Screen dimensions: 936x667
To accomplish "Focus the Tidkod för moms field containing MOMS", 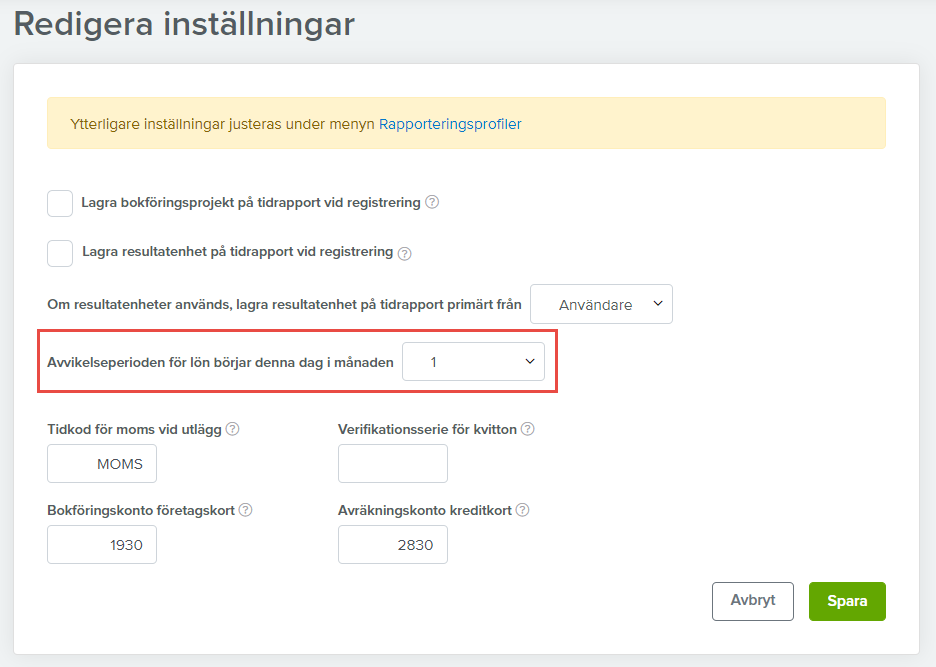I will [x=102, y=464].
